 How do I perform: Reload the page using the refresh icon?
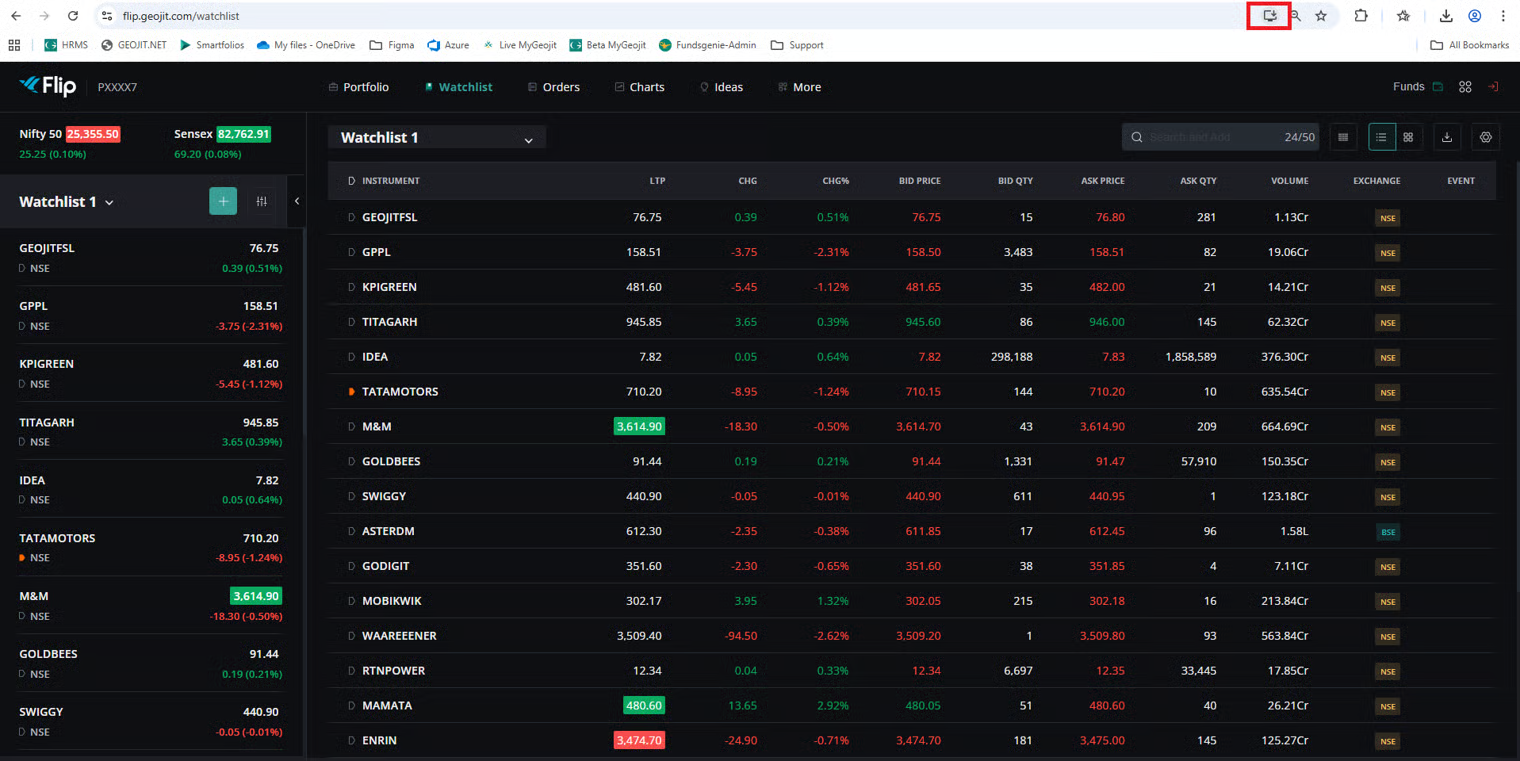(x=73, y=16)
